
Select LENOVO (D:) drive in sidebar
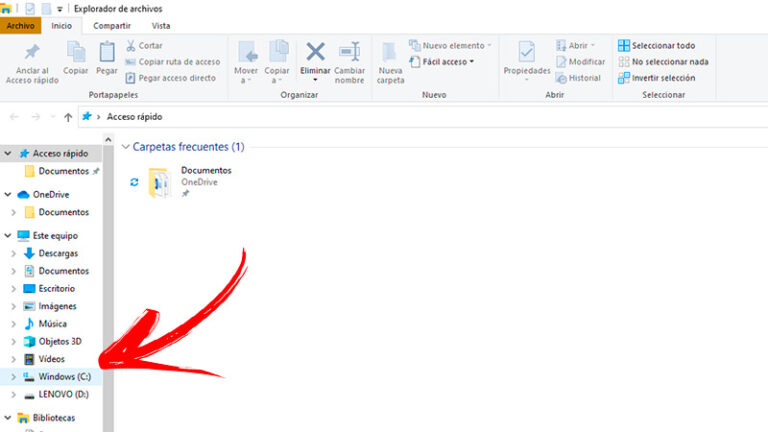63,395
